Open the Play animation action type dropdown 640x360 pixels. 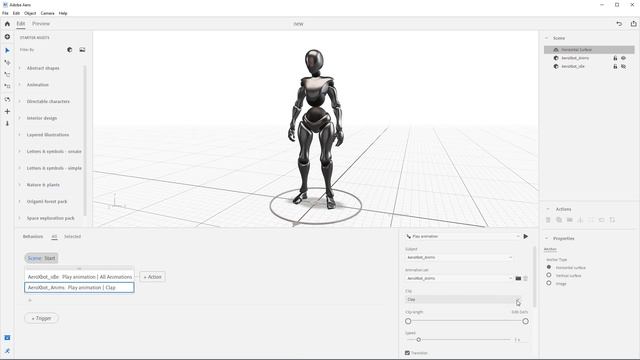463,236
